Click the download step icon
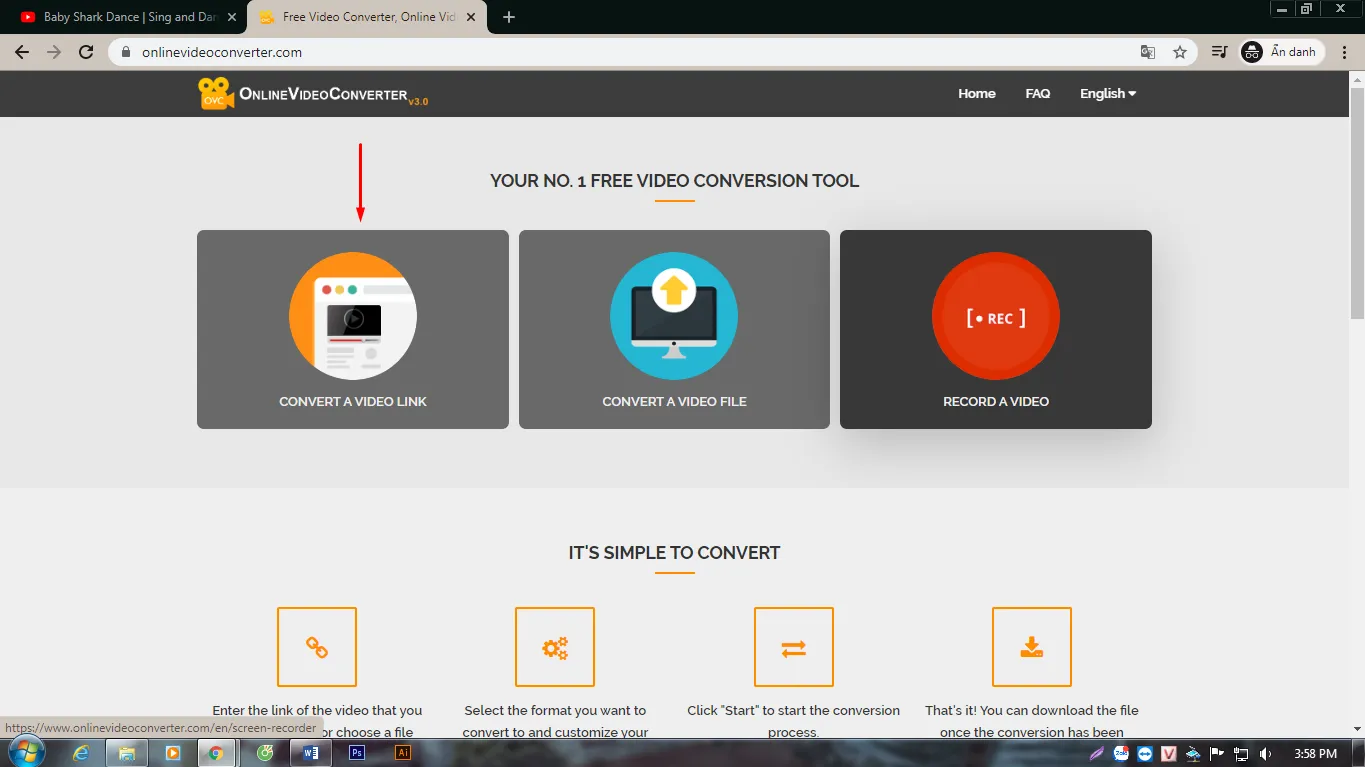Screen dimensions: 1365x767 [x=1032, y=647]
